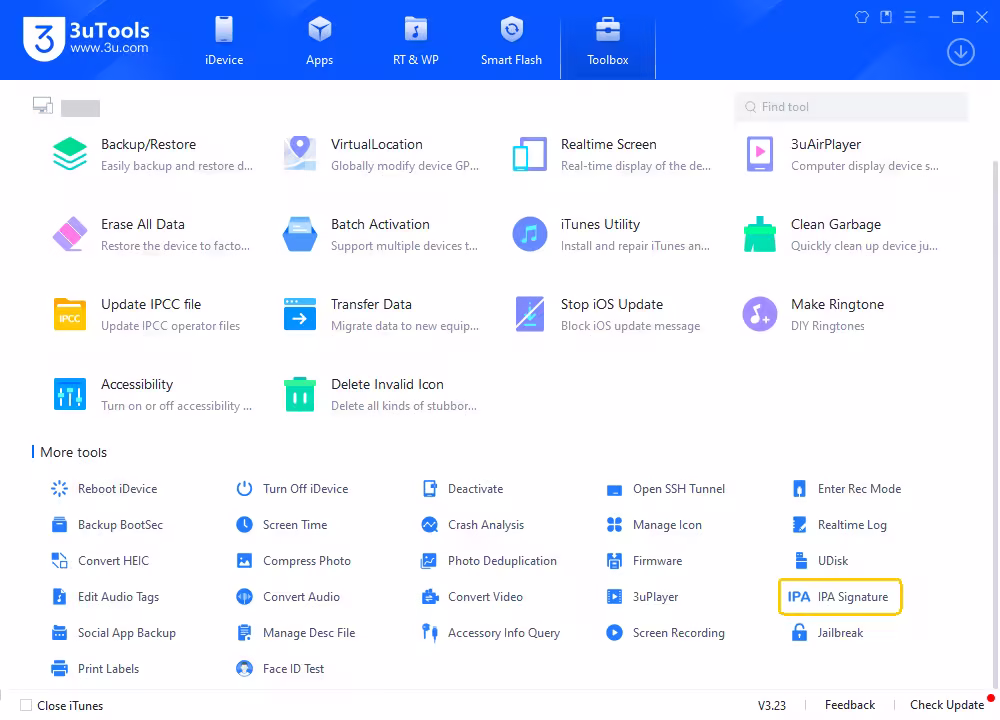
Task: Open the download manager arrow icon
Action: [960, 52]
